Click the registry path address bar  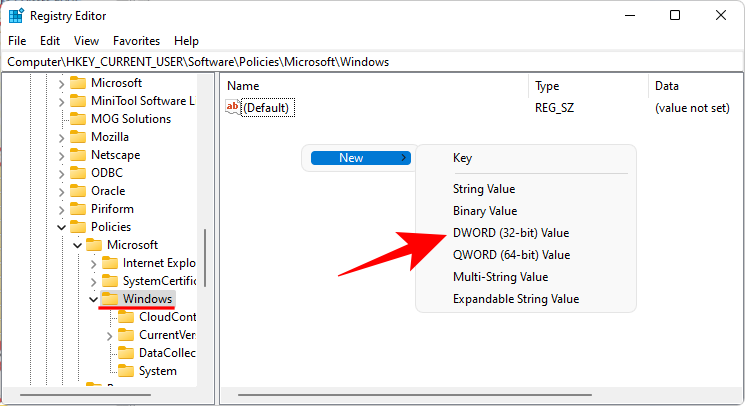[372, 62]
